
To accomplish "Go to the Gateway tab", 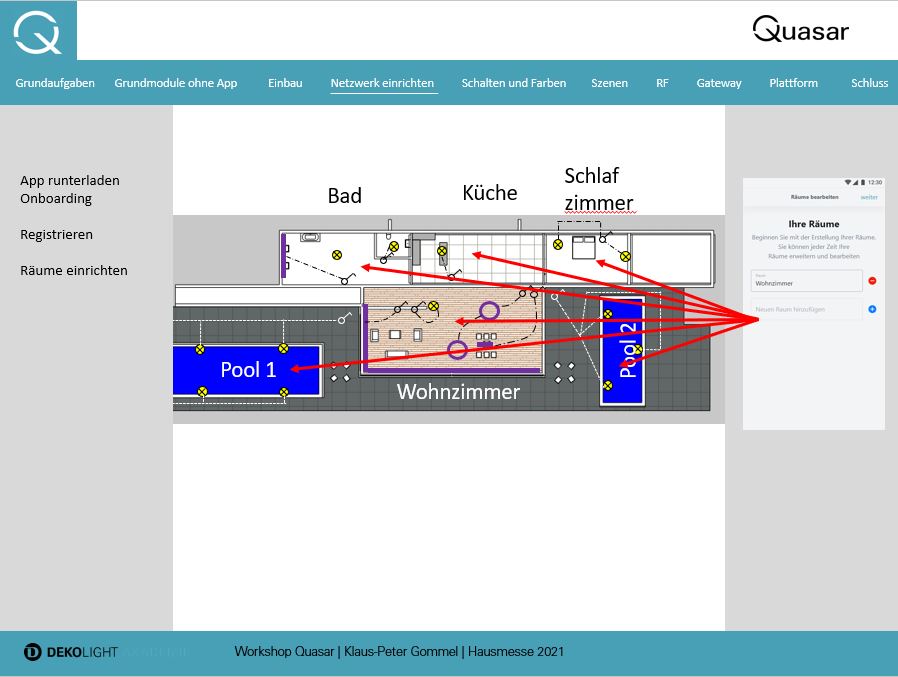I will point(719,83).
